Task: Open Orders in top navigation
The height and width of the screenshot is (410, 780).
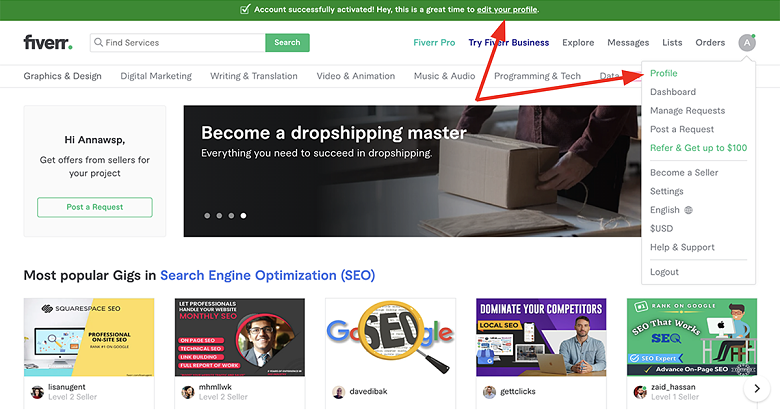Action: pyautogui.click(x=710, y=43)
